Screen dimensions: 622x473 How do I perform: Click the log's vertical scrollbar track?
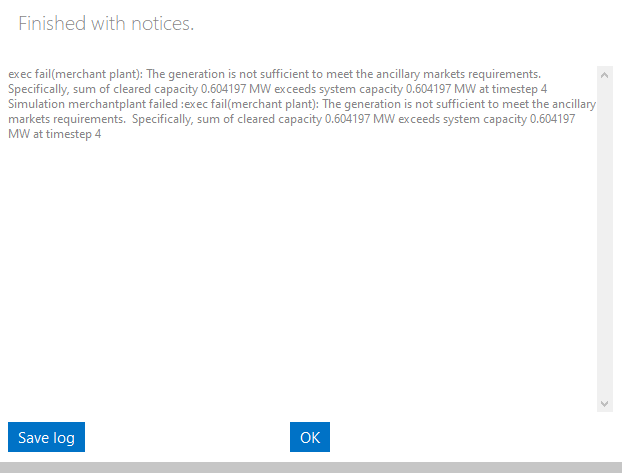[x=604, y=240]
